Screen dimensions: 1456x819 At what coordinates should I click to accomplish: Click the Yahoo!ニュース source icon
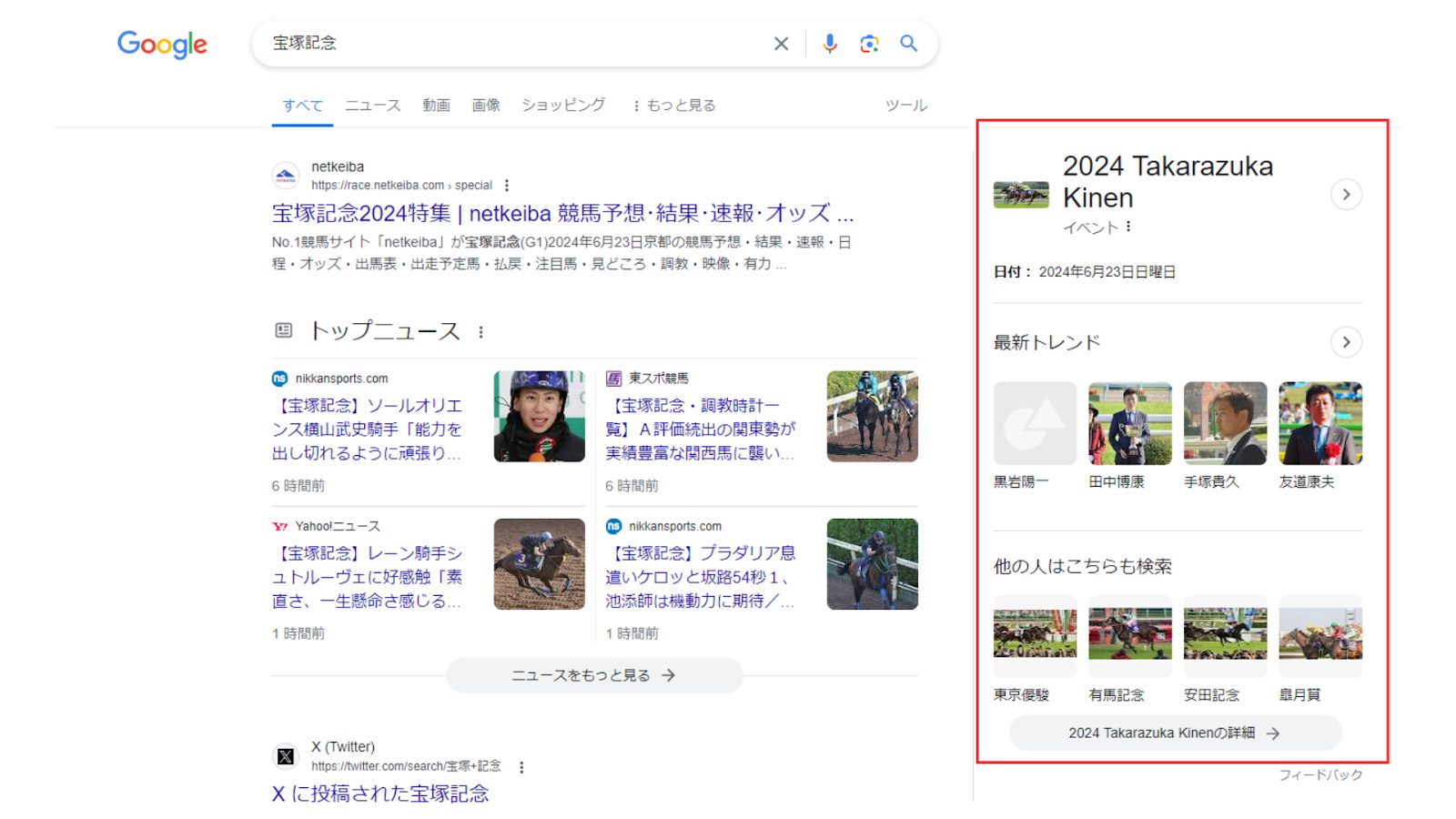(279, 527)
